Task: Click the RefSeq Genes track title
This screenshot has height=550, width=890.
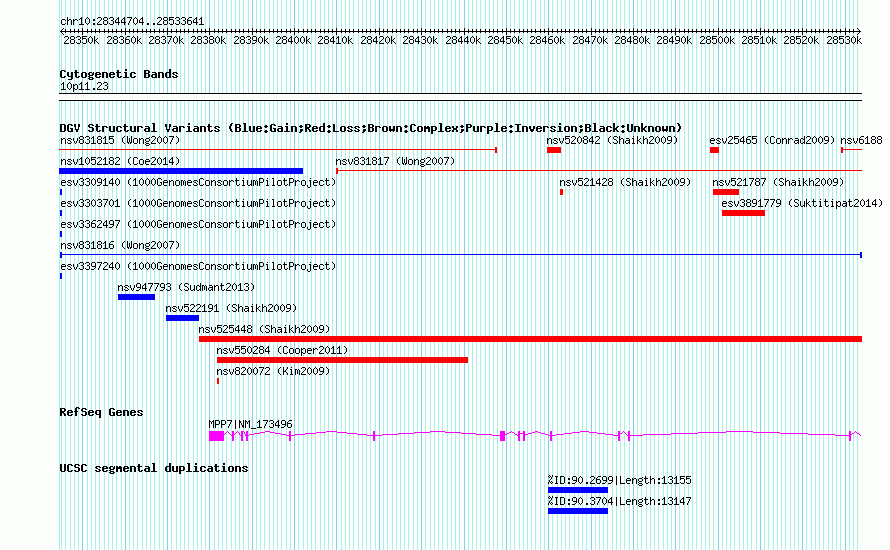Action: click(x=101, y=412)
